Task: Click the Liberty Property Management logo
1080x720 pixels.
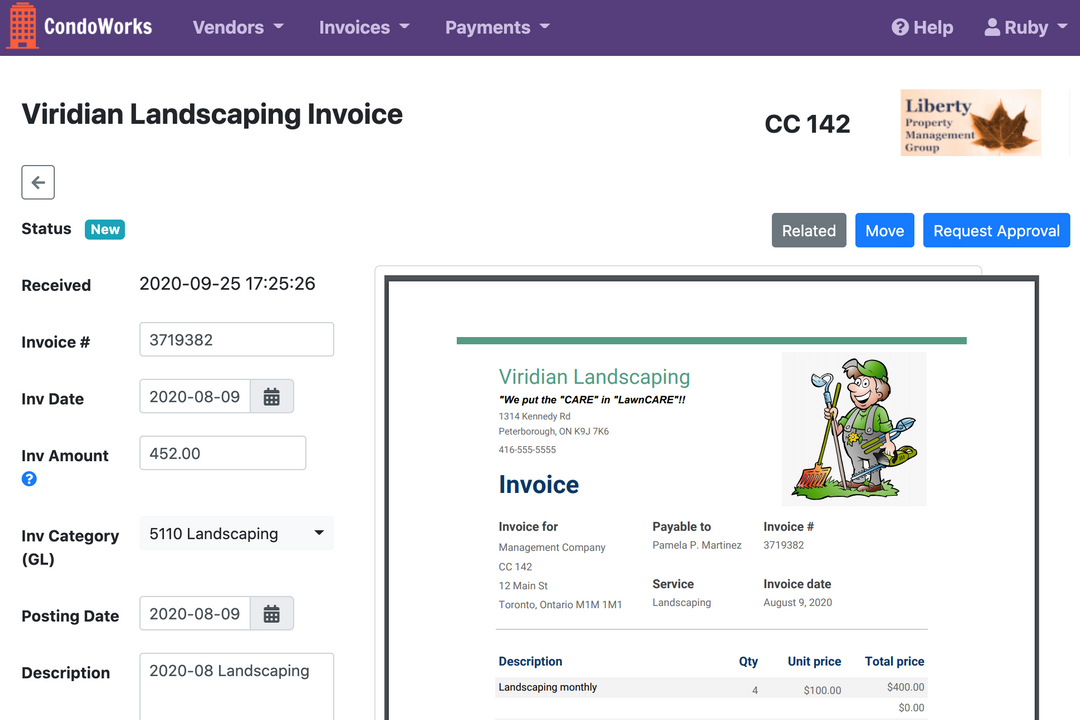Action: 970,122
